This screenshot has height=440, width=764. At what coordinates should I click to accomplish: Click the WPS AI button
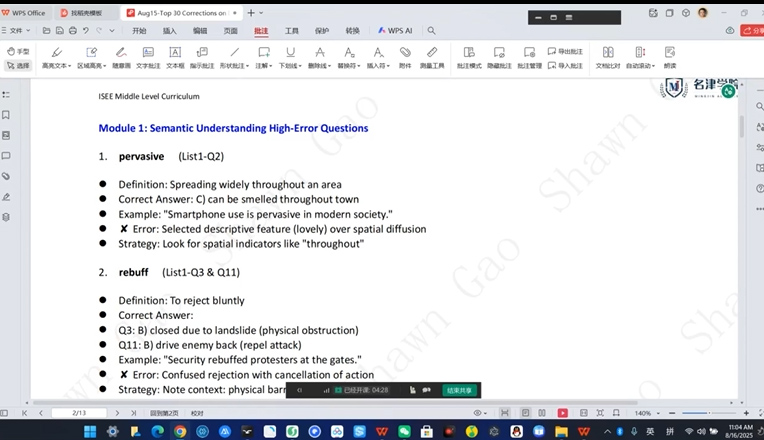[x=396, y=31]
